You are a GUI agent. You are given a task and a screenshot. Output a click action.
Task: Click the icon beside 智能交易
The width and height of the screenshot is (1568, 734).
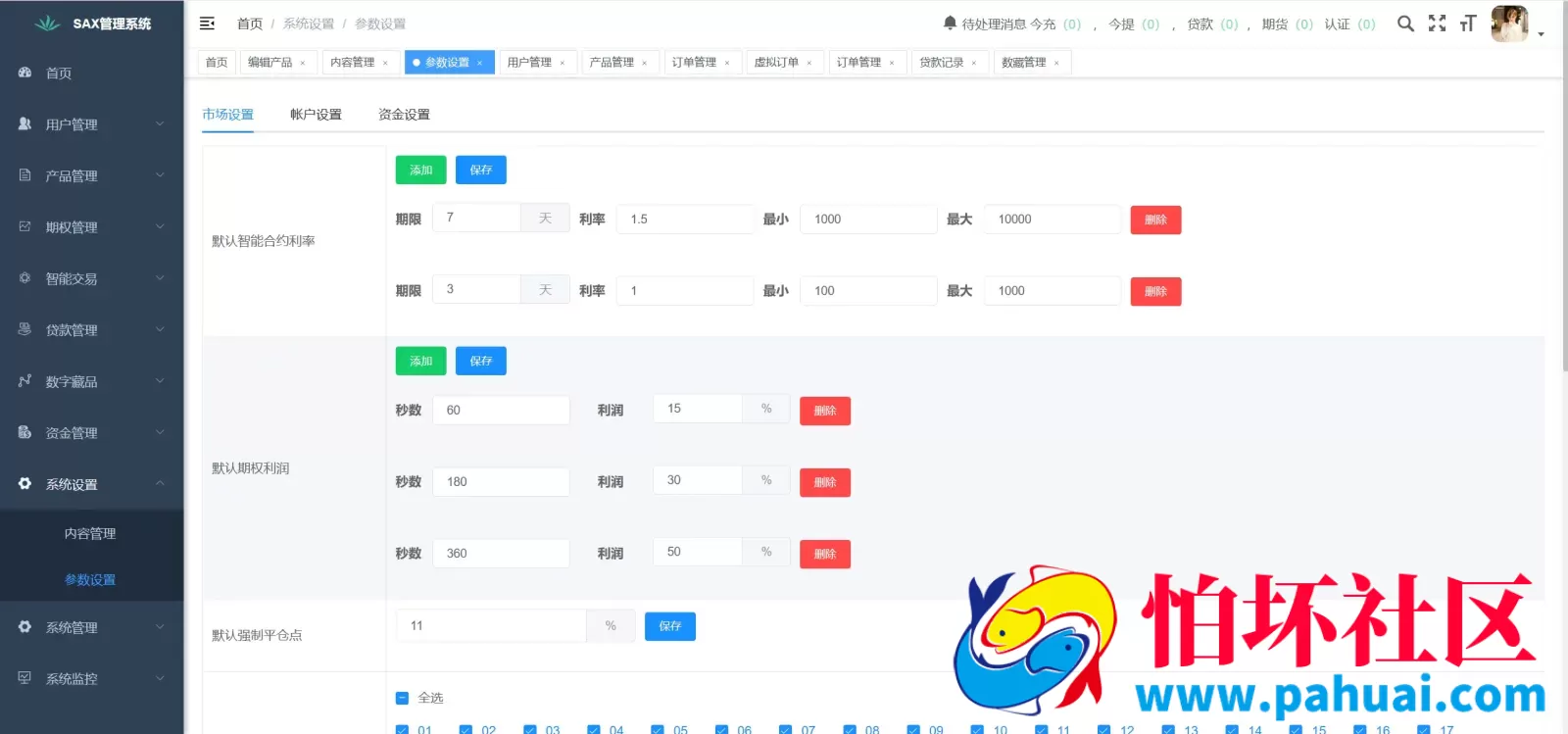pyautogui.click(x=24, y=278)
